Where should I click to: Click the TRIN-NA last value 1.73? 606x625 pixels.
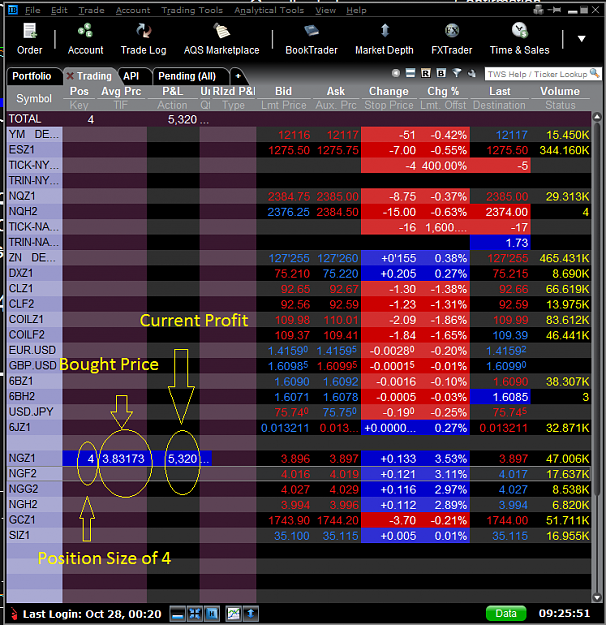(517, 243)
